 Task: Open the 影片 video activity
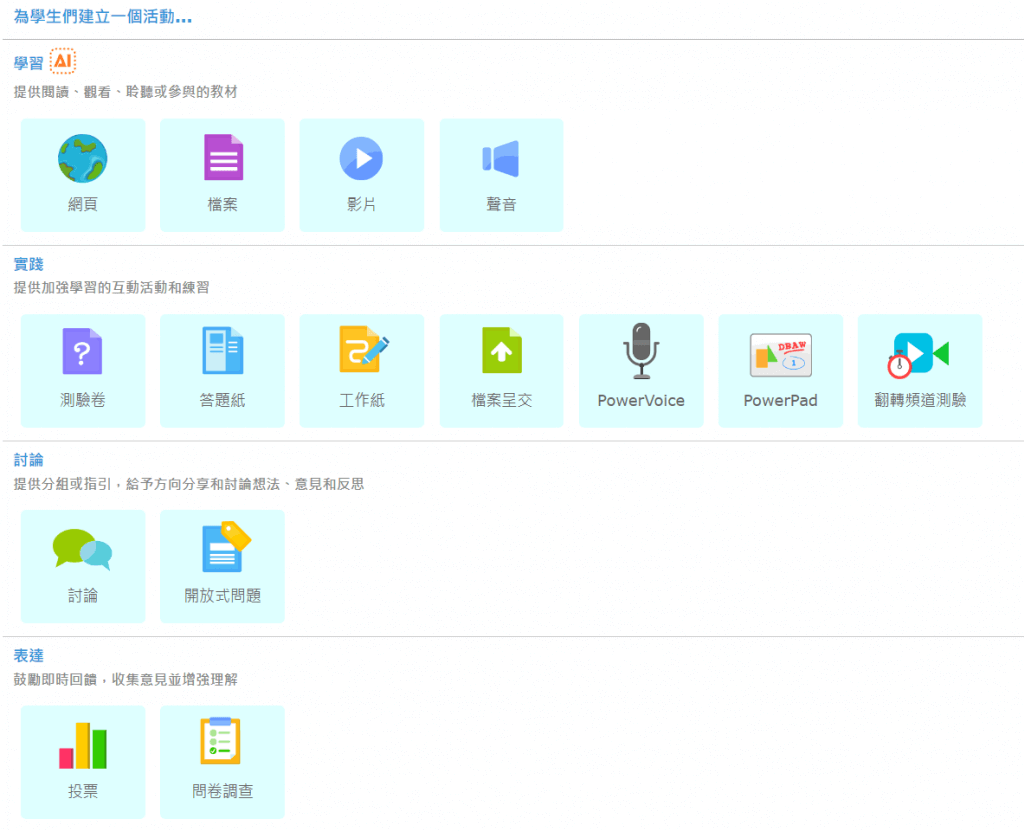361,174
